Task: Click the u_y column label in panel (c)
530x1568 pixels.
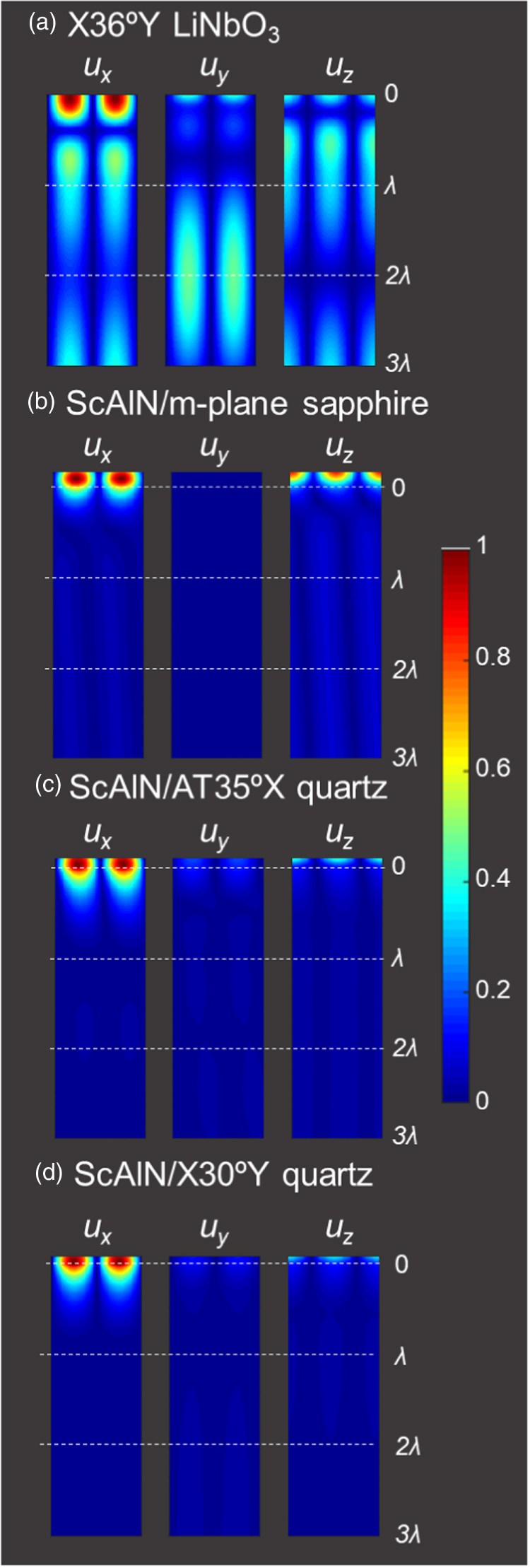Action: click(x=215, y=836)
